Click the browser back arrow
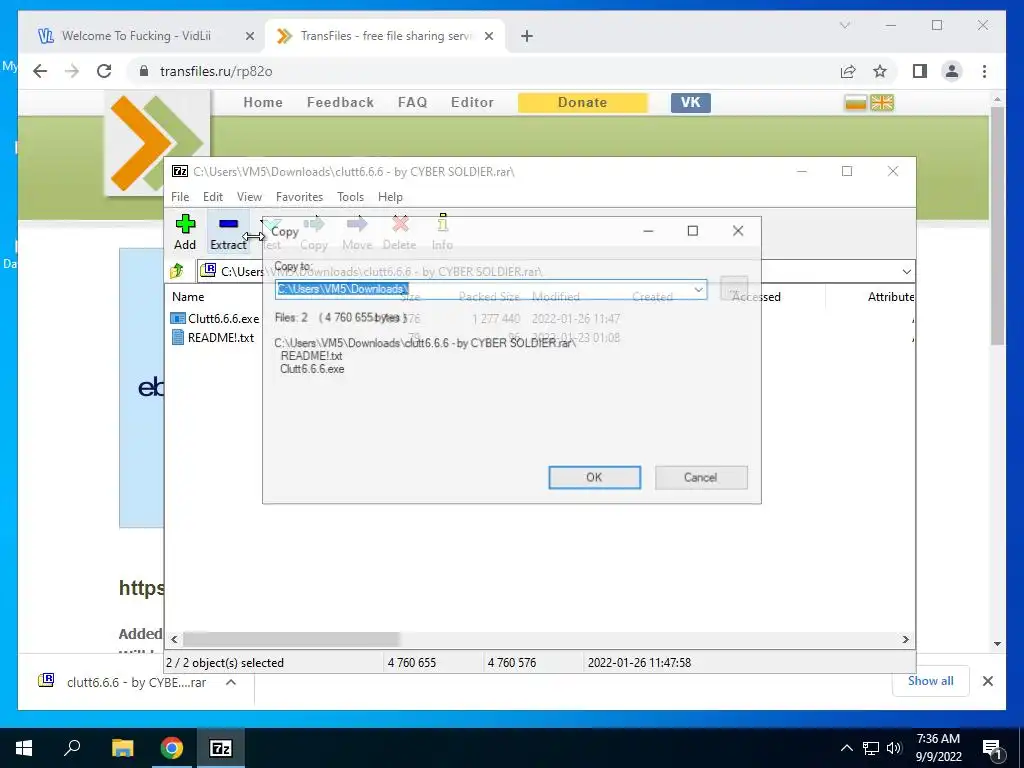The image size is (1024, 768). [x=40, y=71]
